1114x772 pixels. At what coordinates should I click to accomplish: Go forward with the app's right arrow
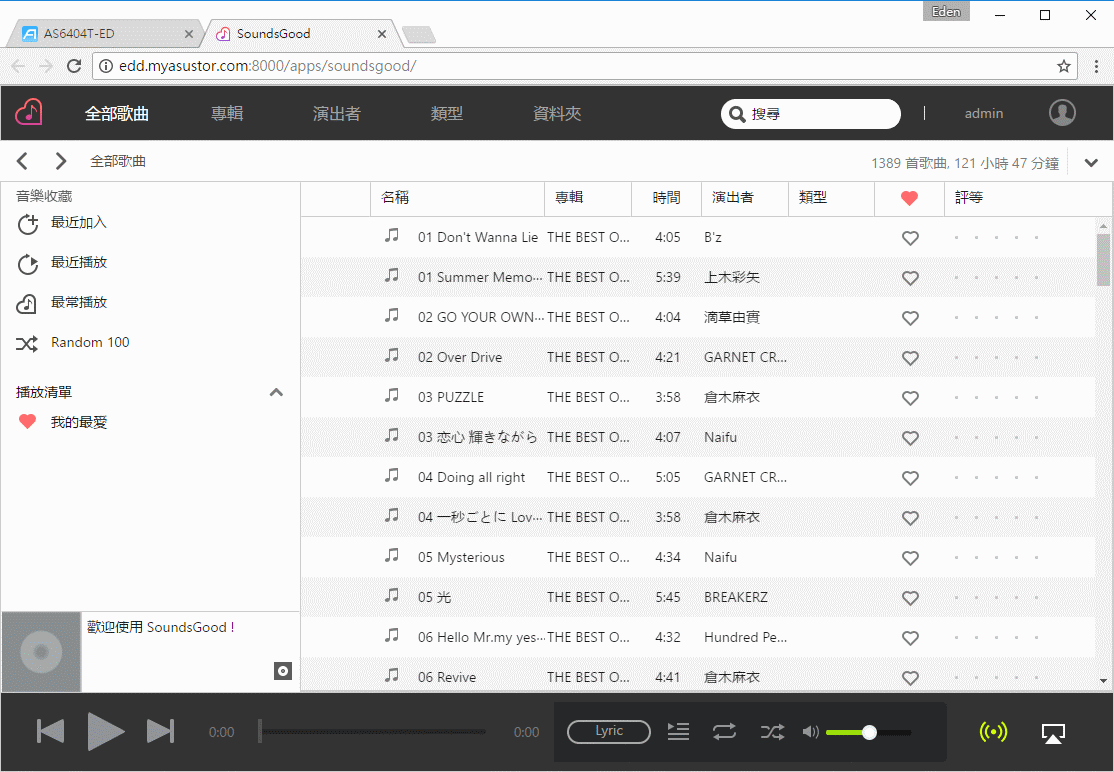61,161
